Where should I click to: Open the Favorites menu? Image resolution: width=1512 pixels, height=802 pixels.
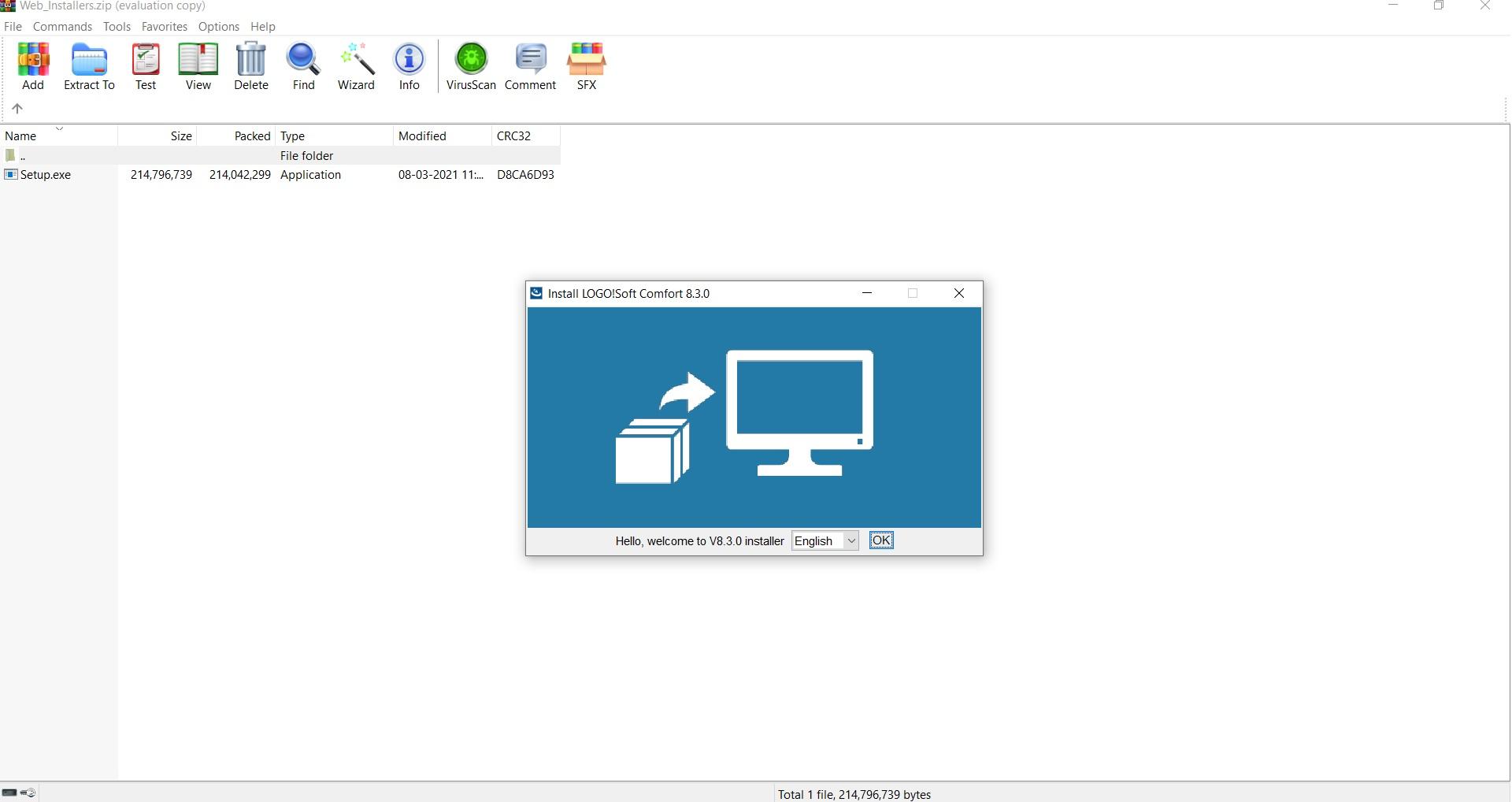coord(165,26)
